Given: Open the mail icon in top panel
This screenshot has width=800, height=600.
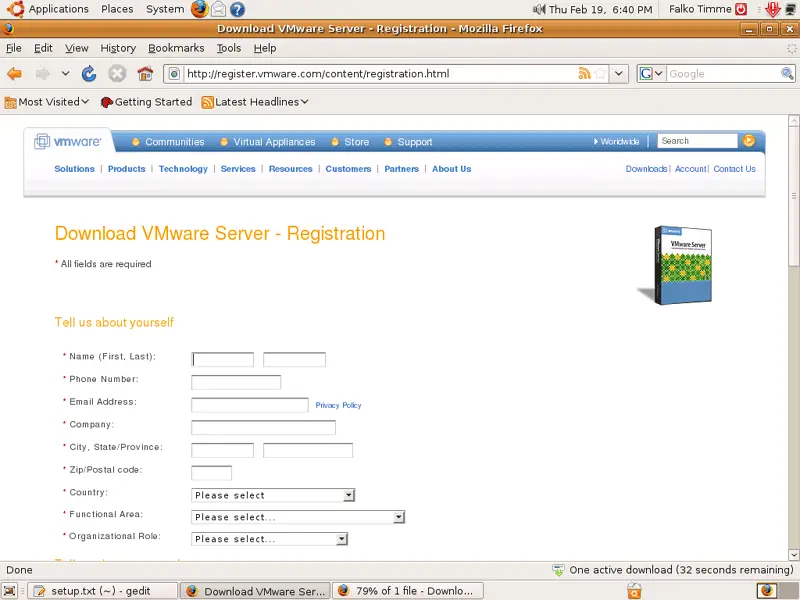Looking at the screenshot, I should [218, 9].
